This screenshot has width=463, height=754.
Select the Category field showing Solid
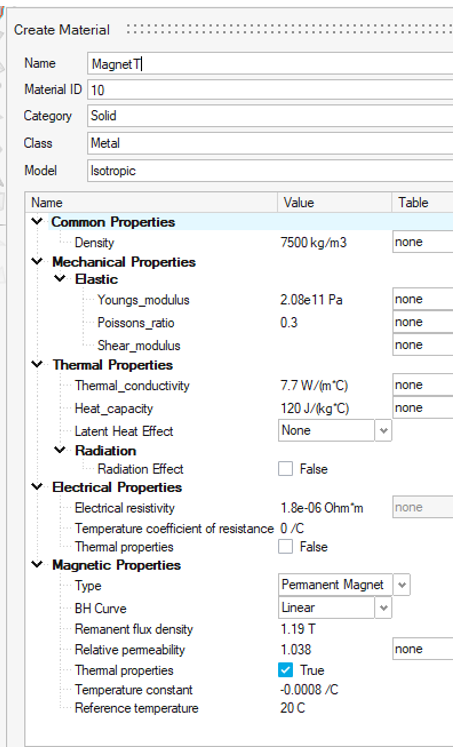pyautogui.click(x=270, y=116)
